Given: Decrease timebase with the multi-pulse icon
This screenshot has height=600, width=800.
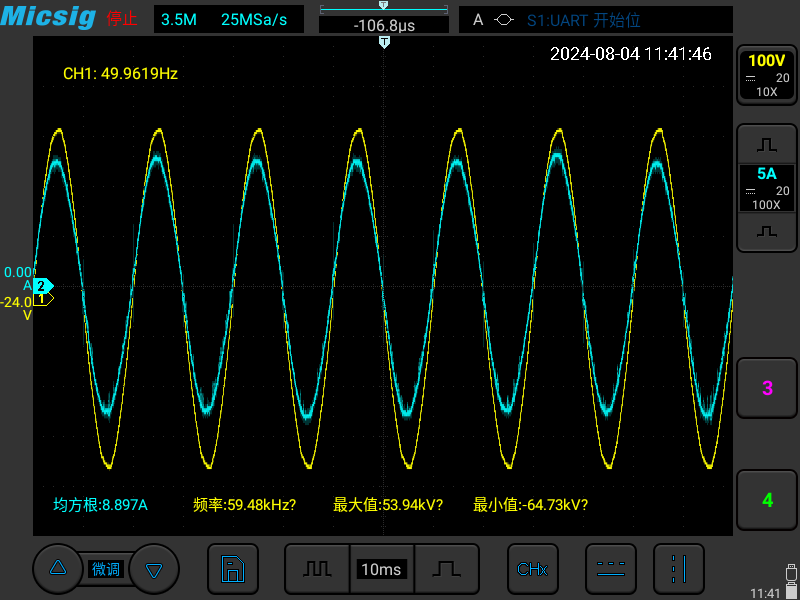Looking at the screenshot, I should [x=317, y=569].
